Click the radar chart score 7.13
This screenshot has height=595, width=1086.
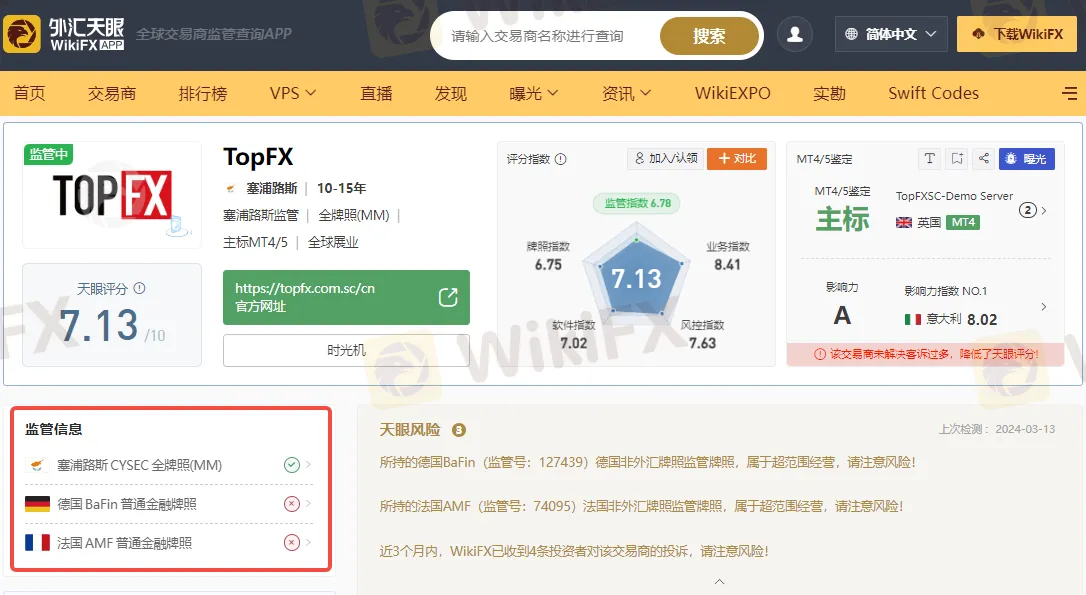click(x=636, y=278)
